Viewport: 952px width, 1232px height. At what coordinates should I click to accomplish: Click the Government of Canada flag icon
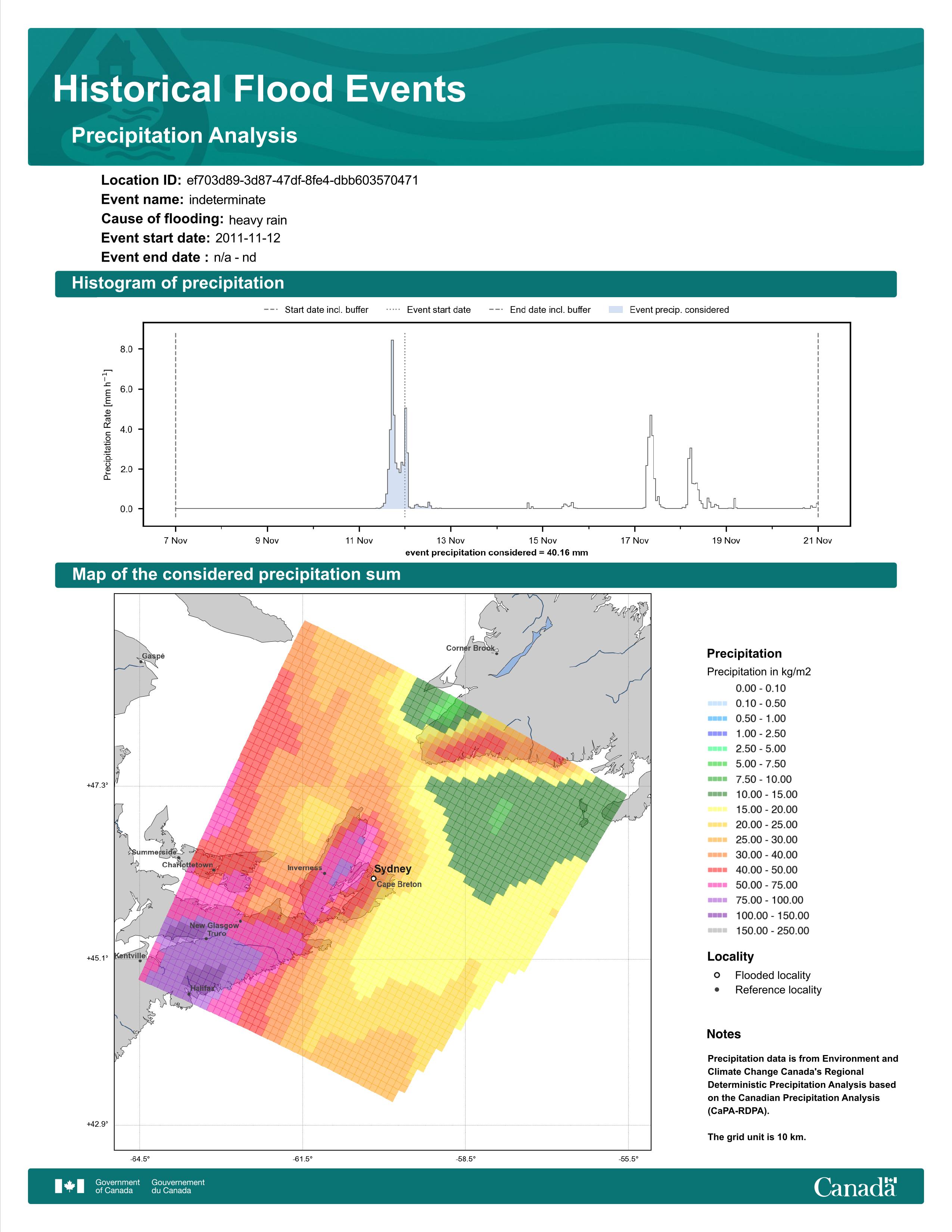tap(69, 1186)
